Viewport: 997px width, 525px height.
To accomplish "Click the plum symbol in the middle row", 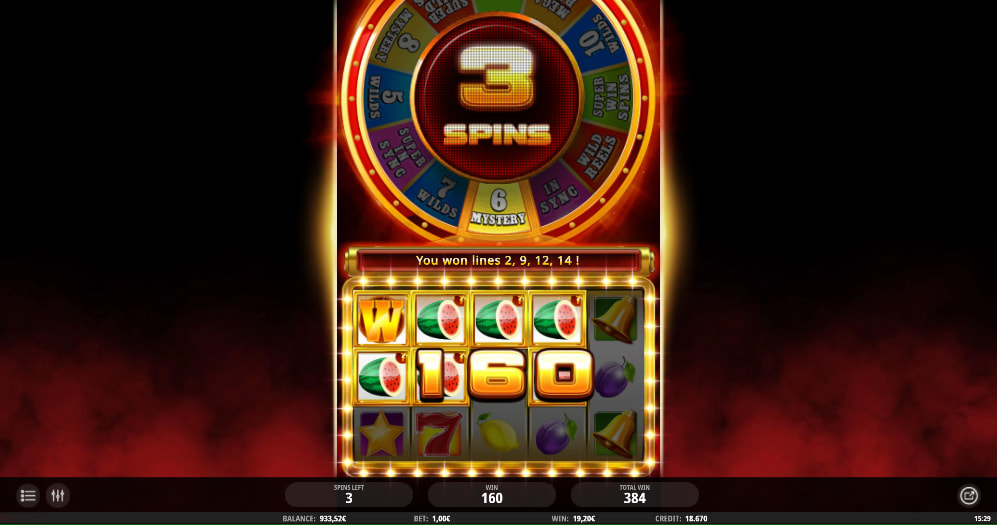I will (x=615, y=377).
